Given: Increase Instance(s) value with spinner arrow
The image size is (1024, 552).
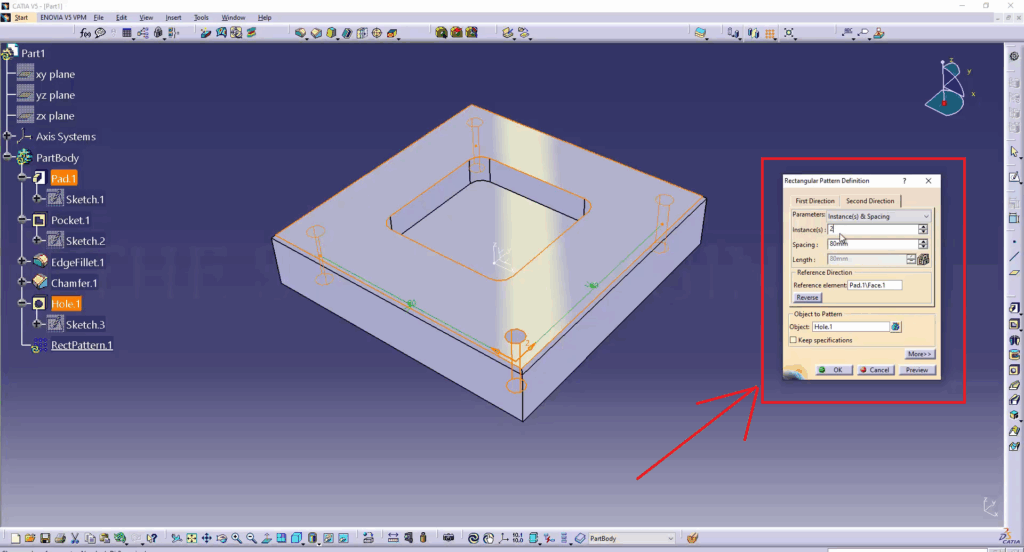Looking at the screenshot, I should point(922,227).
